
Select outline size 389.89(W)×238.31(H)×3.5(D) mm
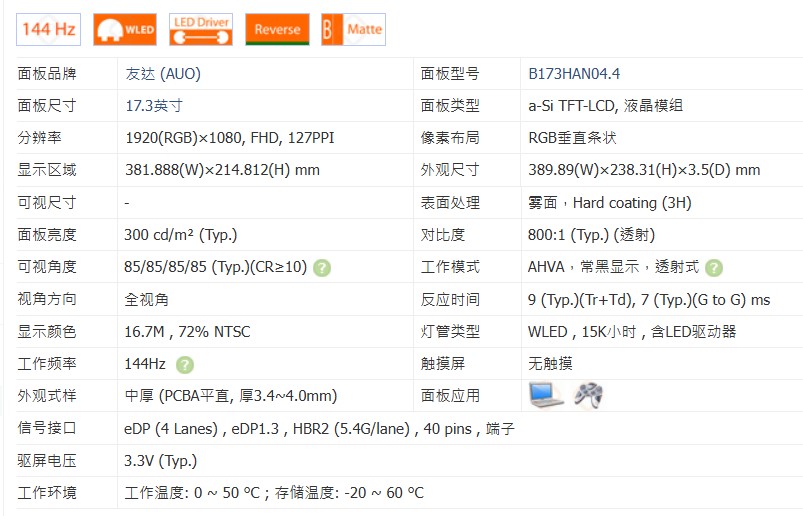click(x=644, y=170)
